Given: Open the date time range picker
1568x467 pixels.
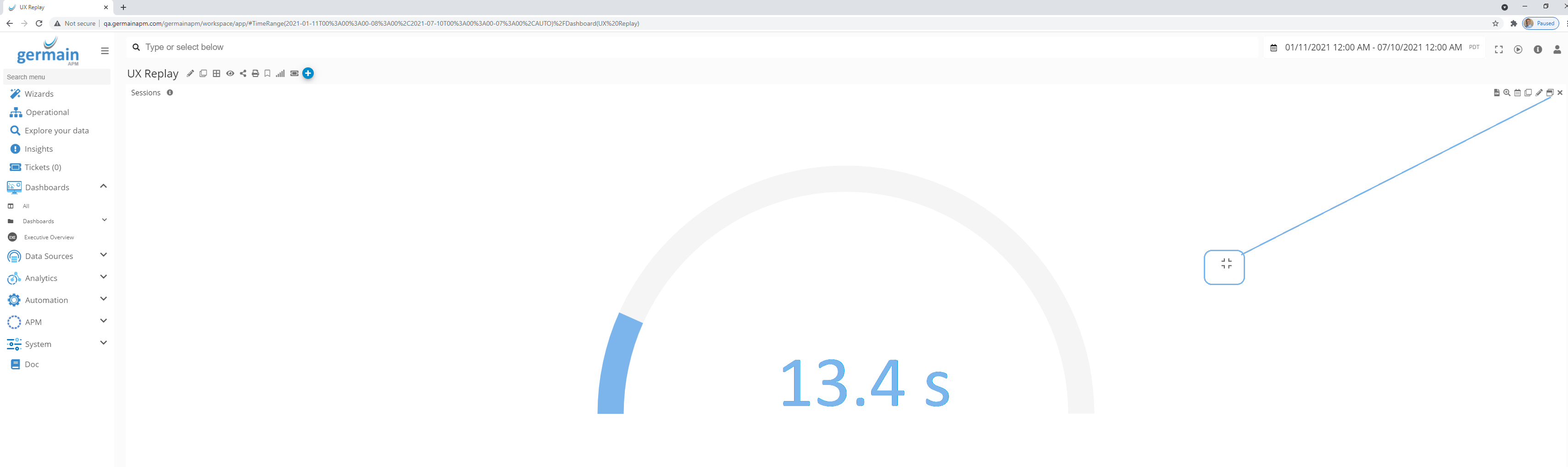Looking at the screenshot, I should (x=1373, y=47).
